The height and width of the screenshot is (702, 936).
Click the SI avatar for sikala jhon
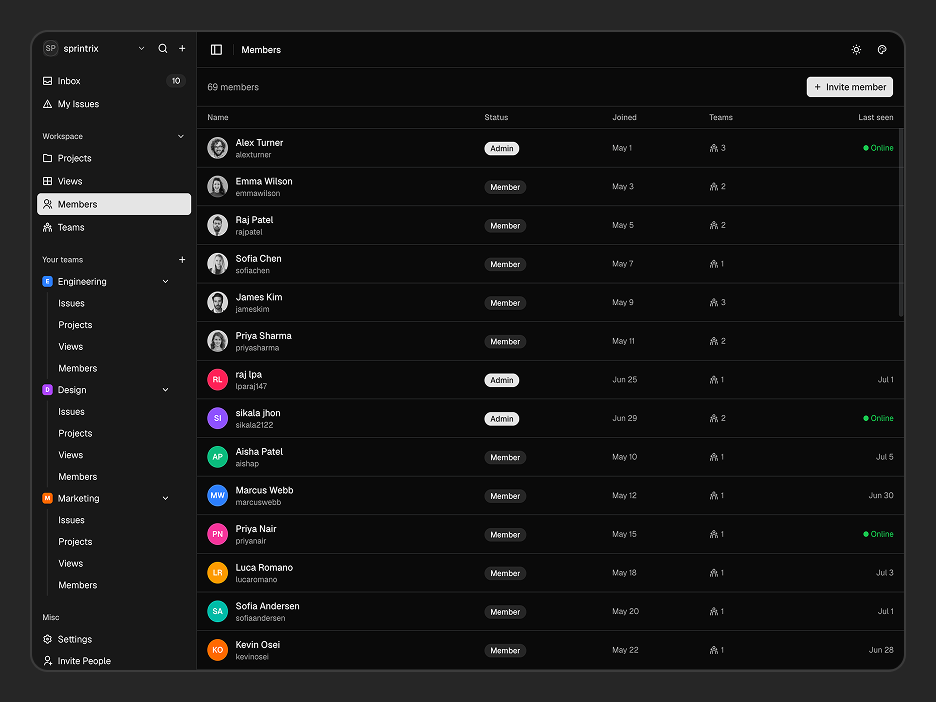tap(217, 418)
